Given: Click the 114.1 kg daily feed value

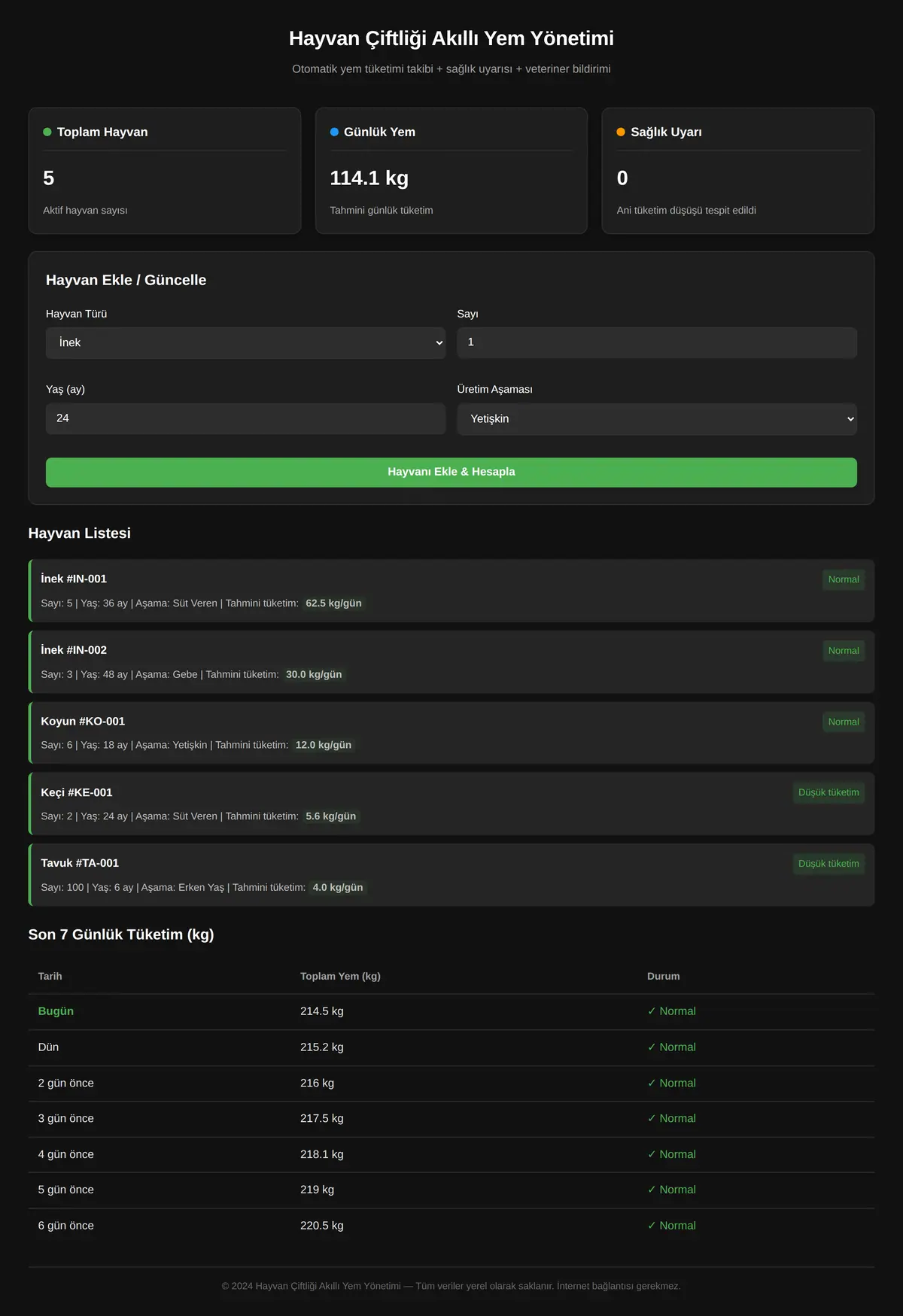Looking at the screenshot, I should (x=369, y=178).
